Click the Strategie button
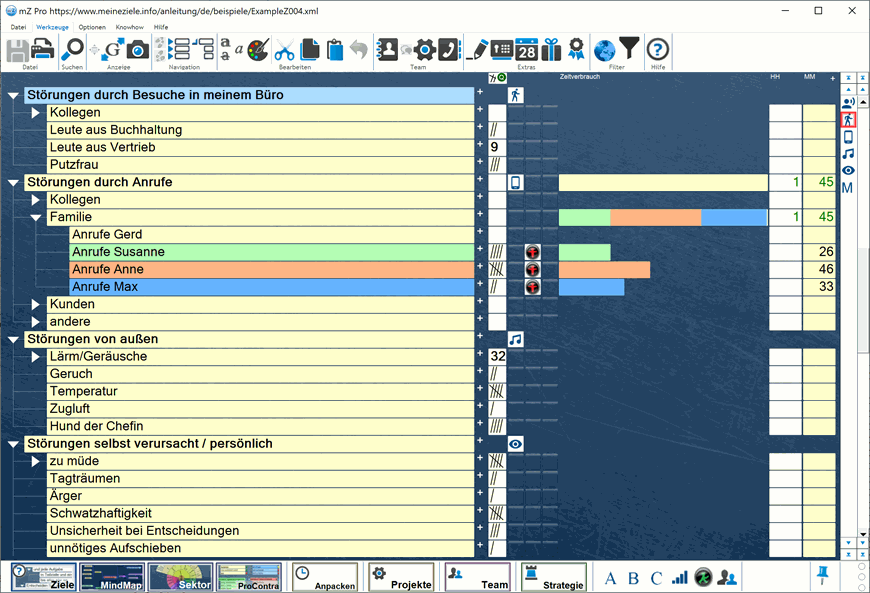This screenshot has width=870, height=593. tap(553, 577)
